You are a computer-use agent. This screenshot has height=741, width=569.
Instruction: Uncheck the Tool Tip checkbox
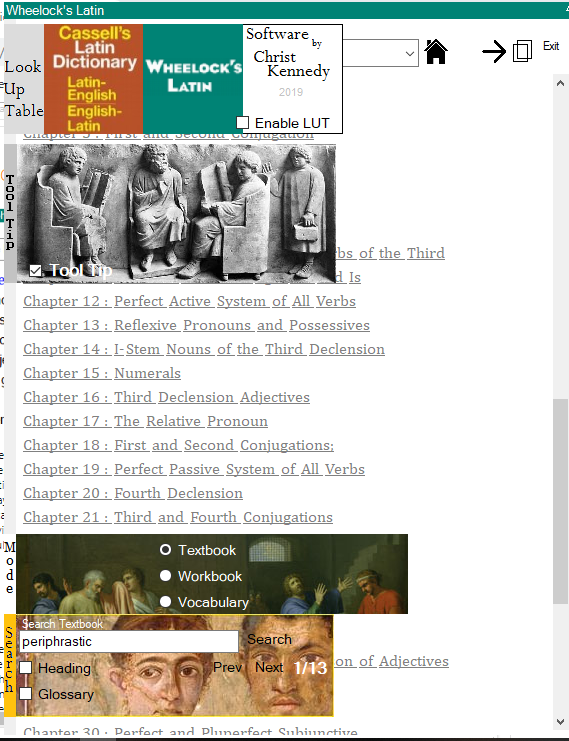[x=35, y=271]
